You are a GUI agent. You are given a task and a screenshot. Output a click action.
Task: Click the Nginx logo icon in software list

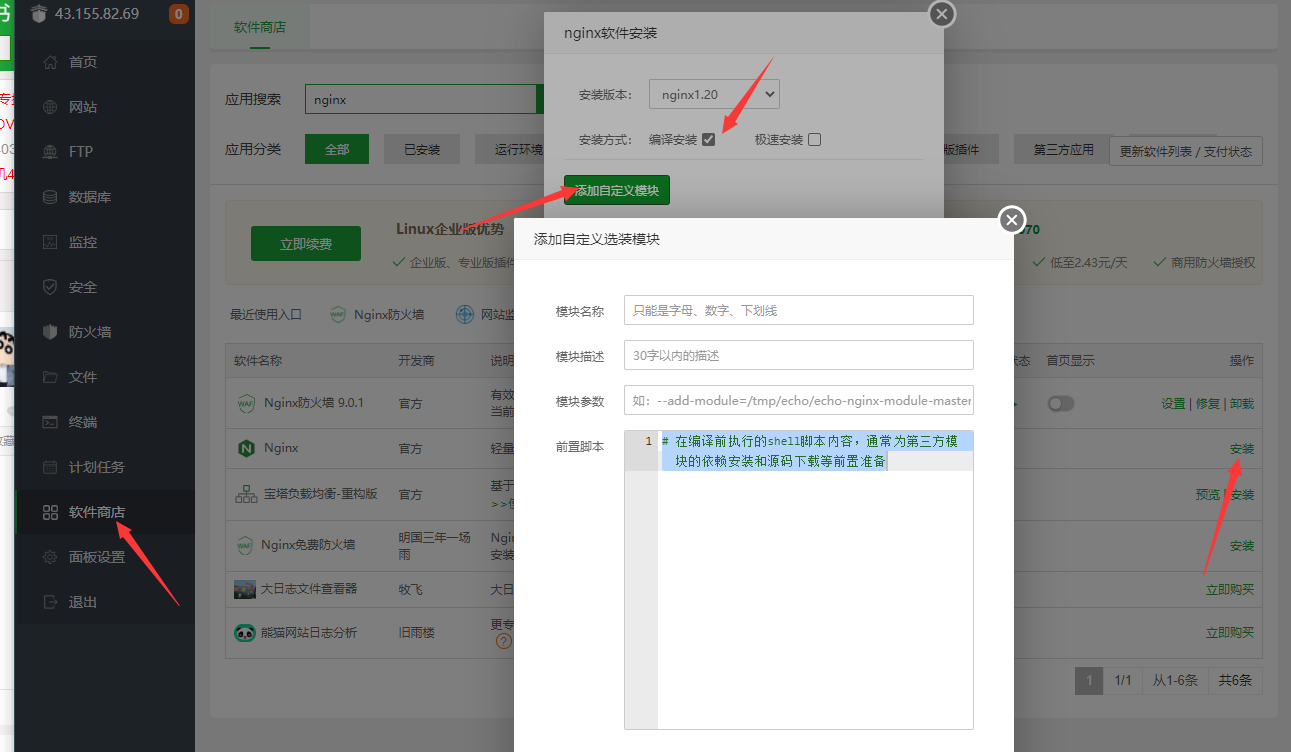click(x=245, y=448)
